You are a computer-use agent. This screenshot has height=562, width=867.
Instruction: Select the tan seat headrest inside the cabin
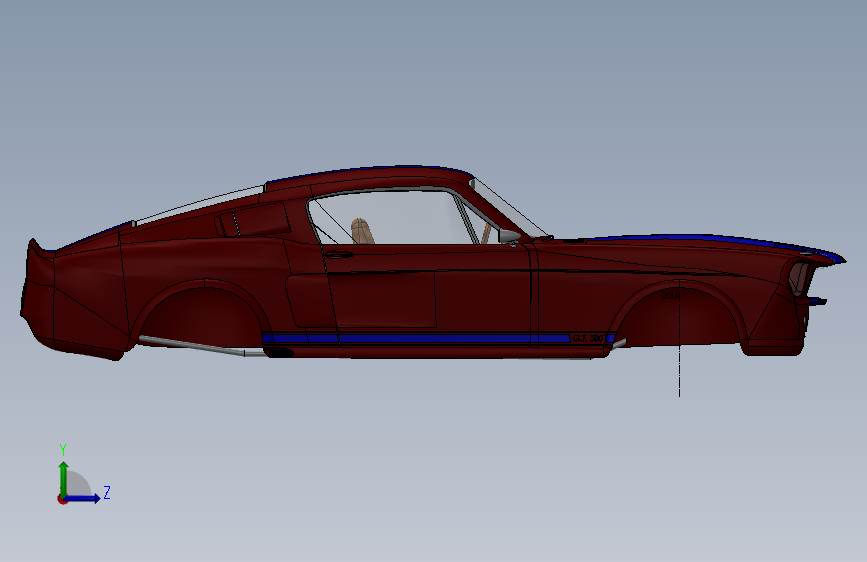pyautogui.click(x=361, y=231)
